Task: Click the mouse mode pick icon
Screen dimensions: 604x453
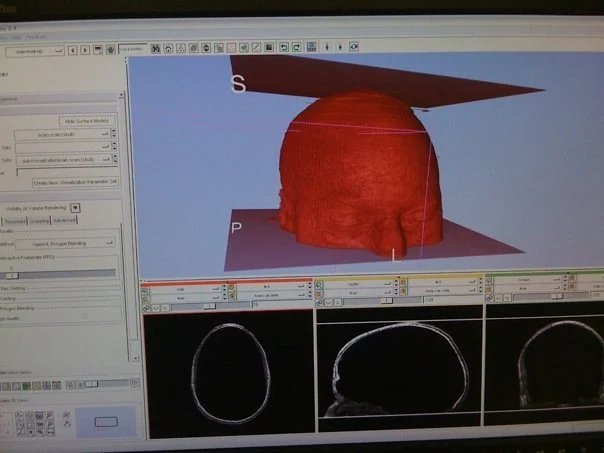Action: coord(327,47)
